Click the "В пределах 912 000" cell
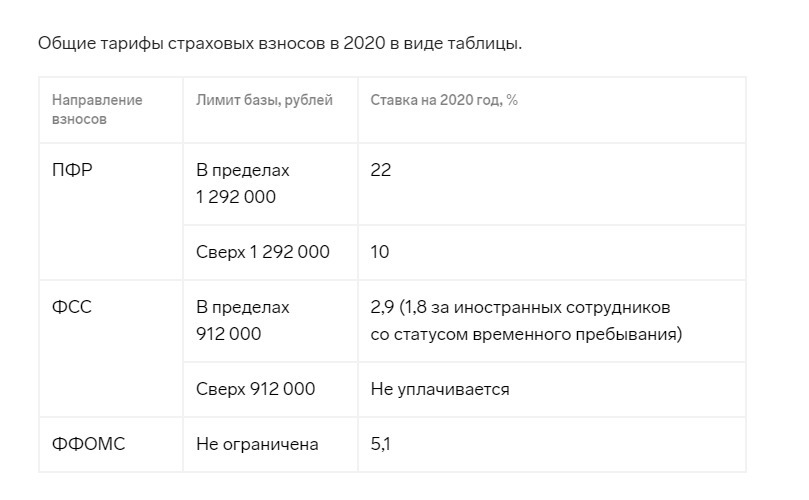The image size is (809, 500). pos(243,320)
